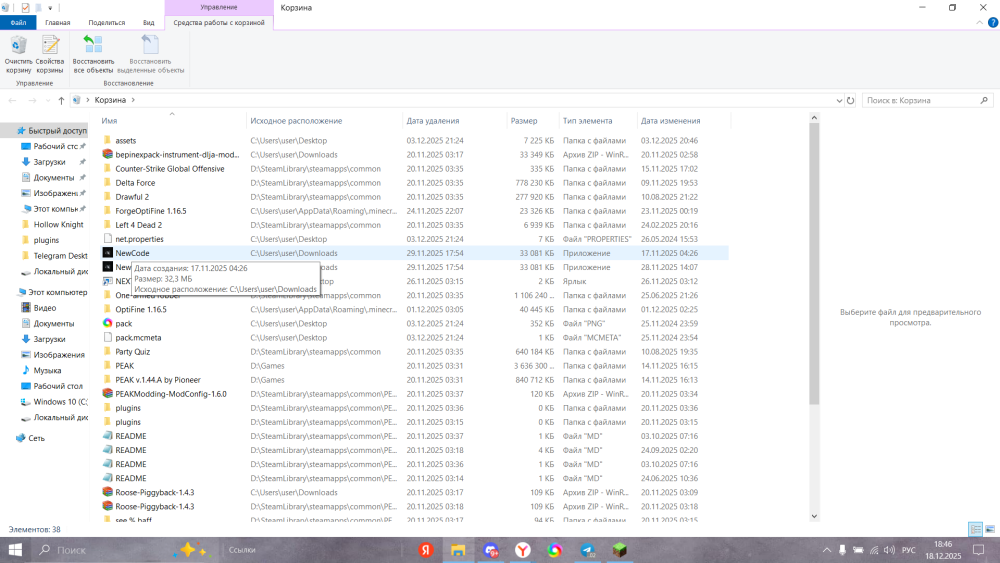
Task: Select the Управление contextual tab header
Action: [219, 7]
